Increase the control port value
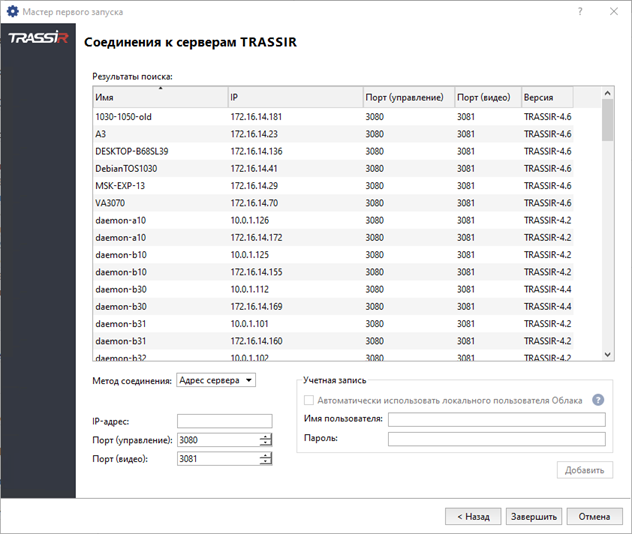This screenshot has width=632, height=534. pyautogui.click(x=265, y=436)
